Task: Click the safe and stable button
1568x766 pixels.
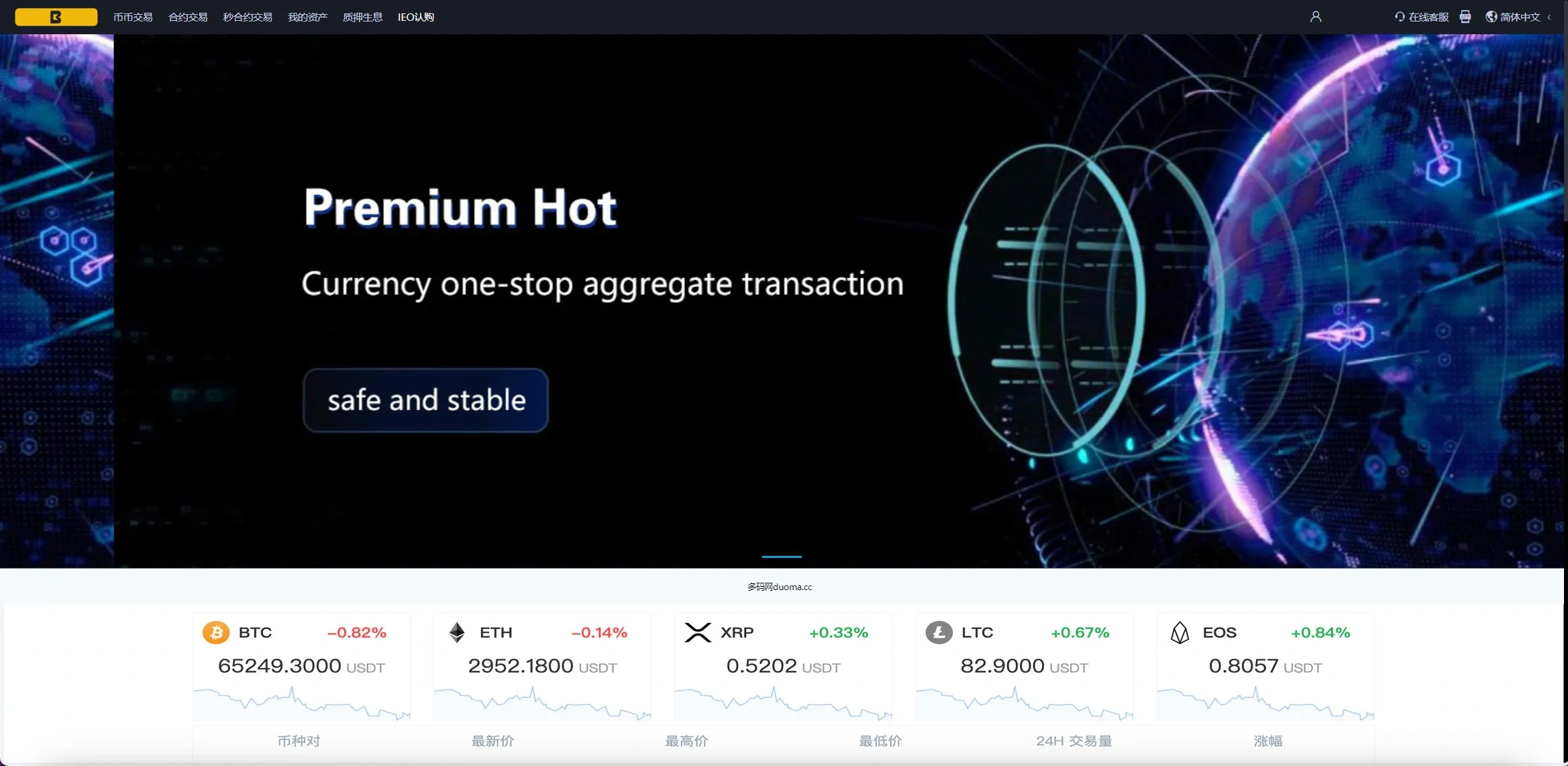Action: (426, 400)
